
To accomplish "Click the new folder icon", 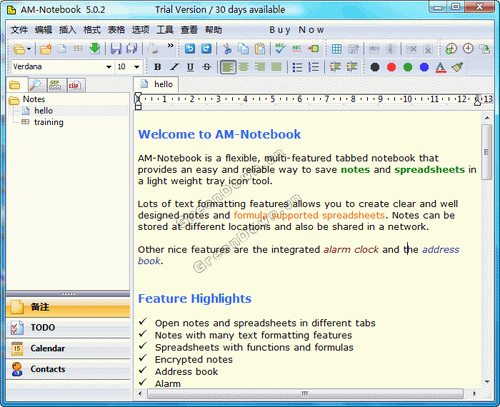I will [45, 49].
